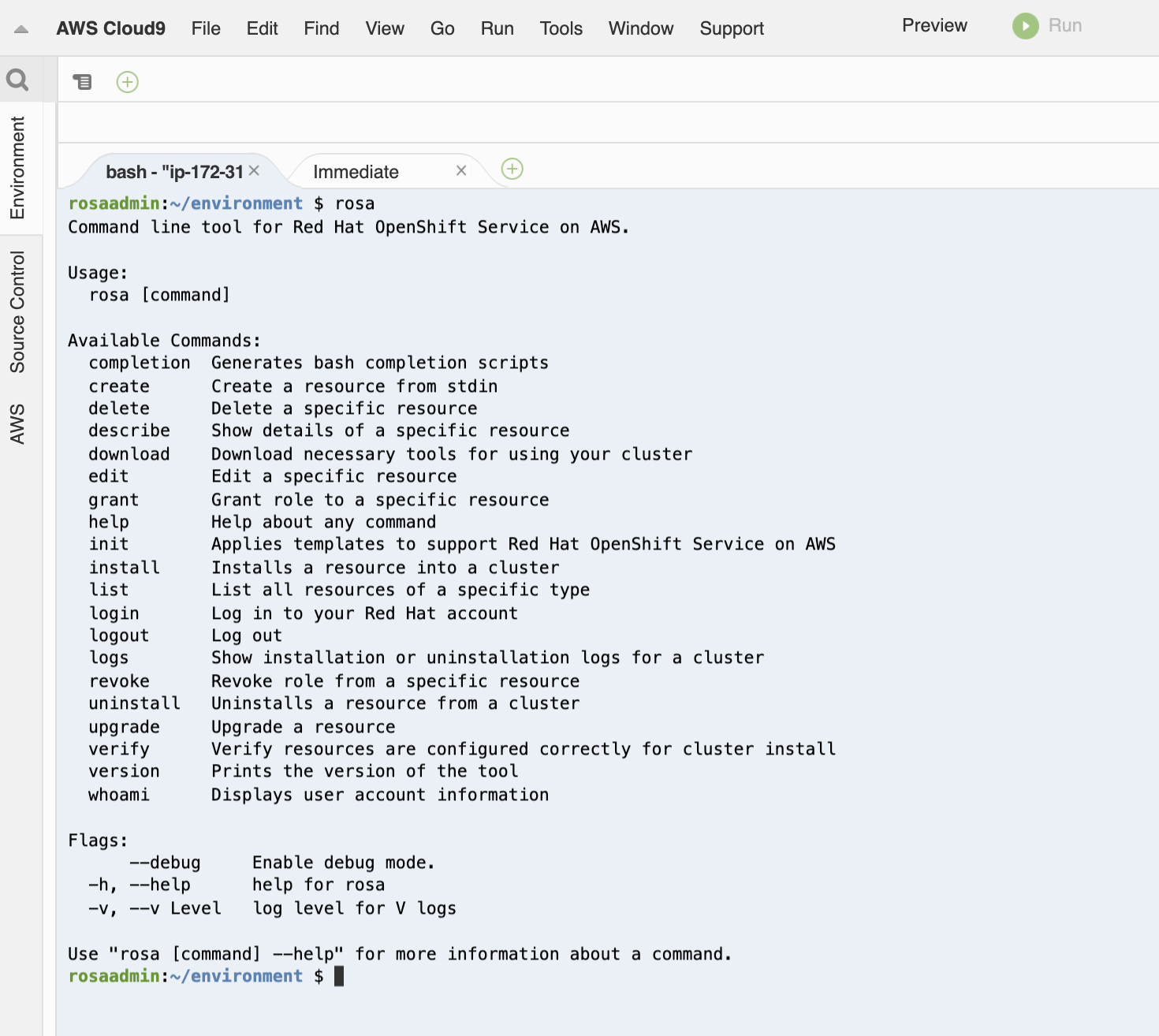This screenshot has width=1159, height=1036.
Task: Open the Run menu in the menu bar
Action: click(x=498, y=28)
